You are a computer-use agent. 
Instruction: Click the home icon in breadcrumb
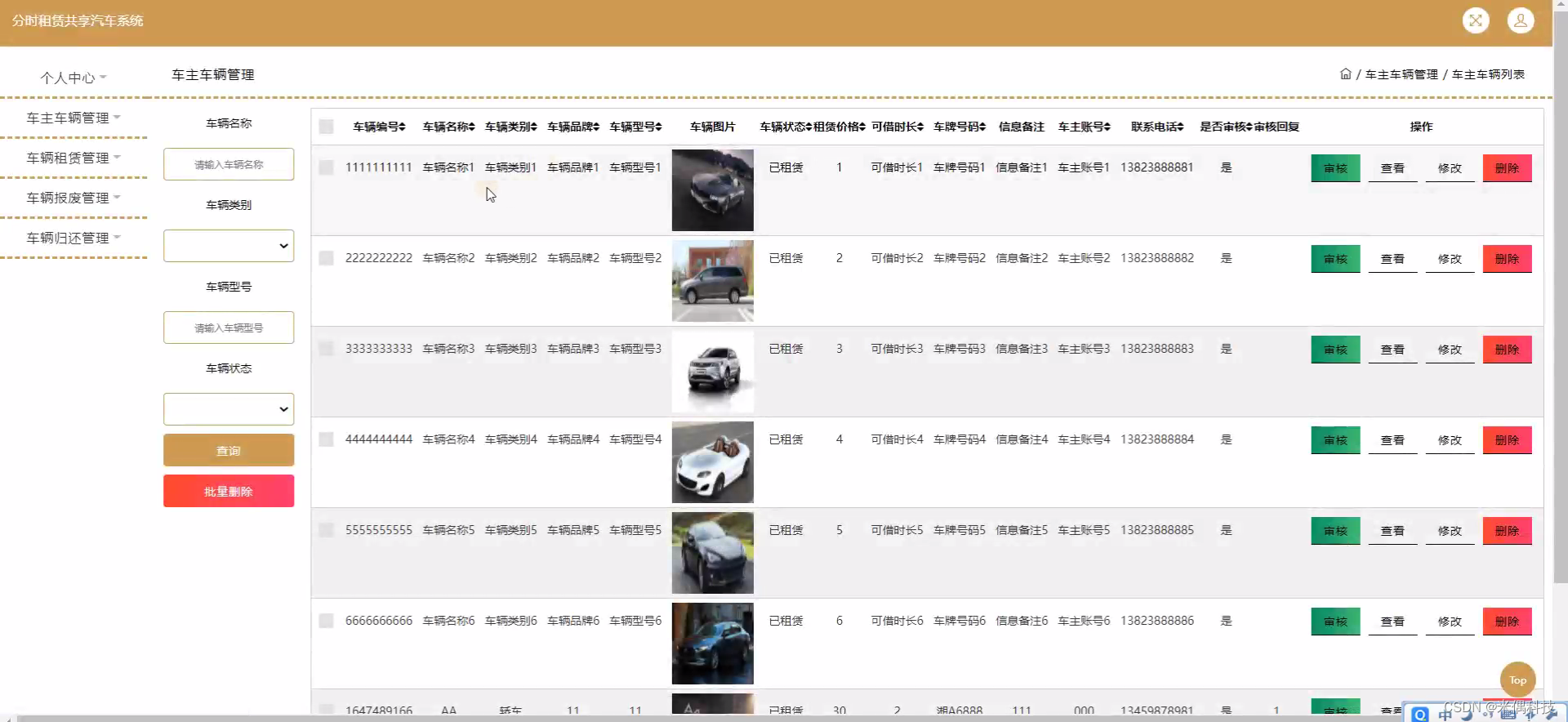[x=1346, y=74]
